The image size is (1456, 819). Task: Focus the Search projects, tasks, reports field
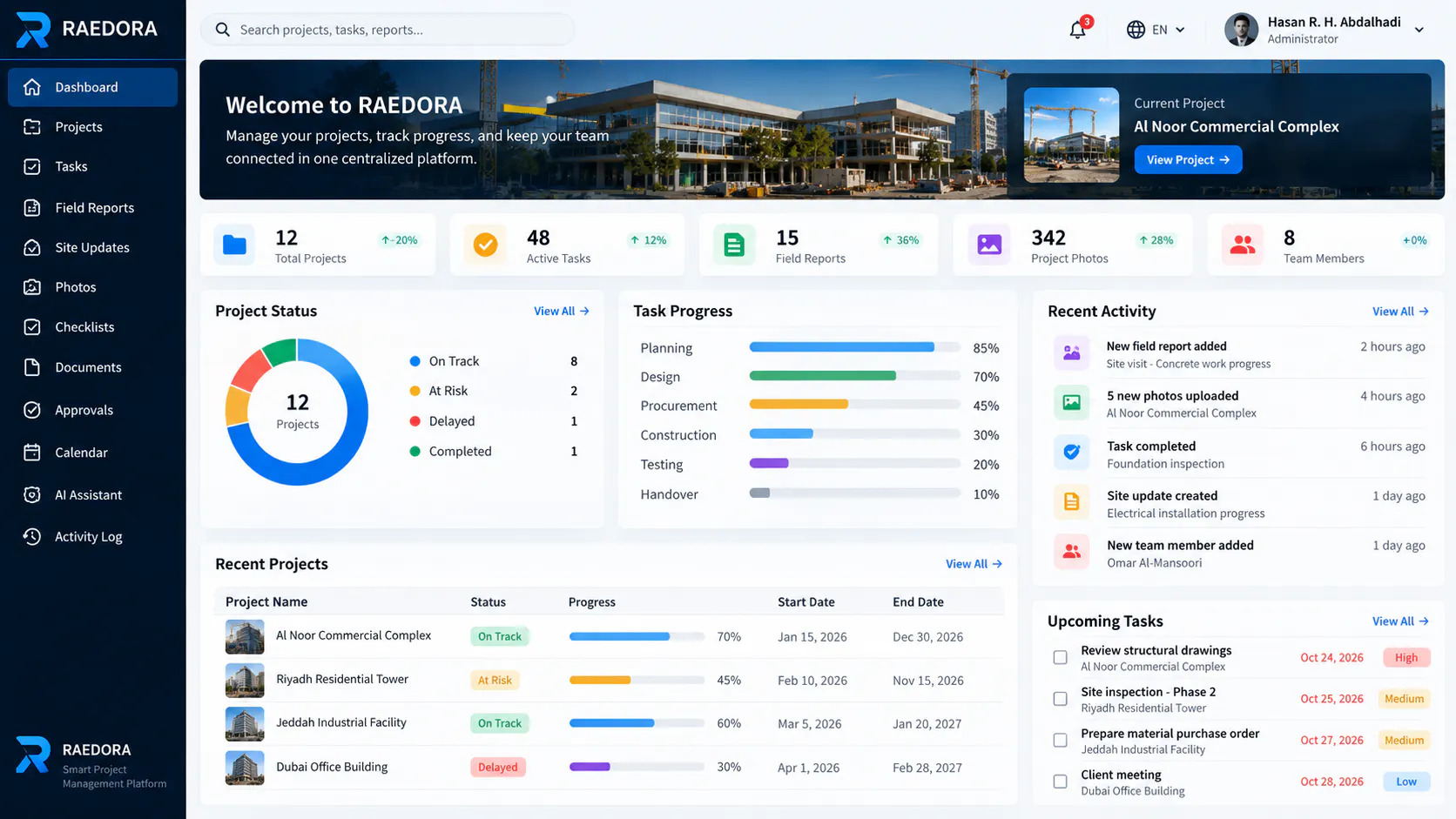click(388, 30)
